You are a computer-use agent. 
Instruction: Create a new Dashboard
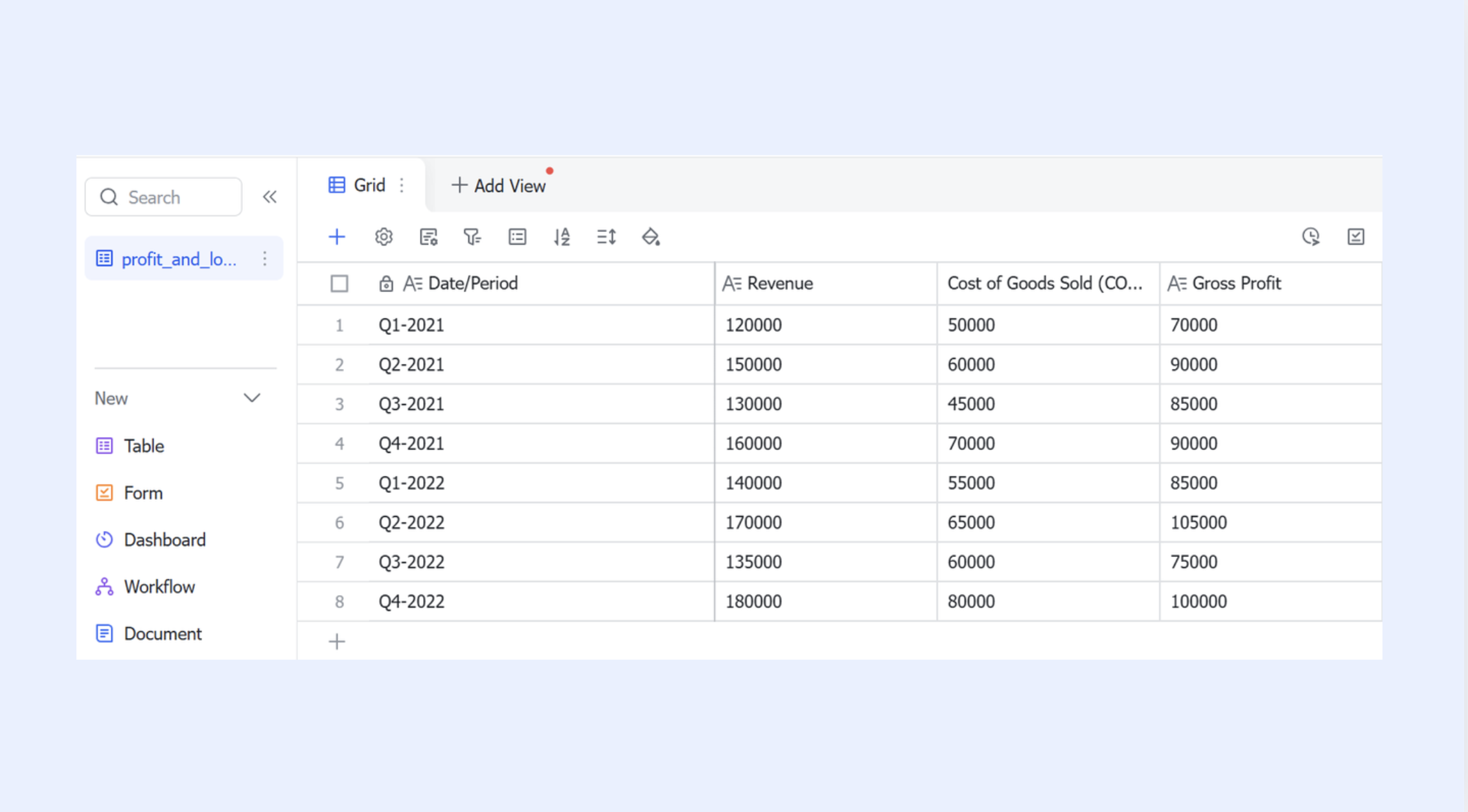pos(165,539)
